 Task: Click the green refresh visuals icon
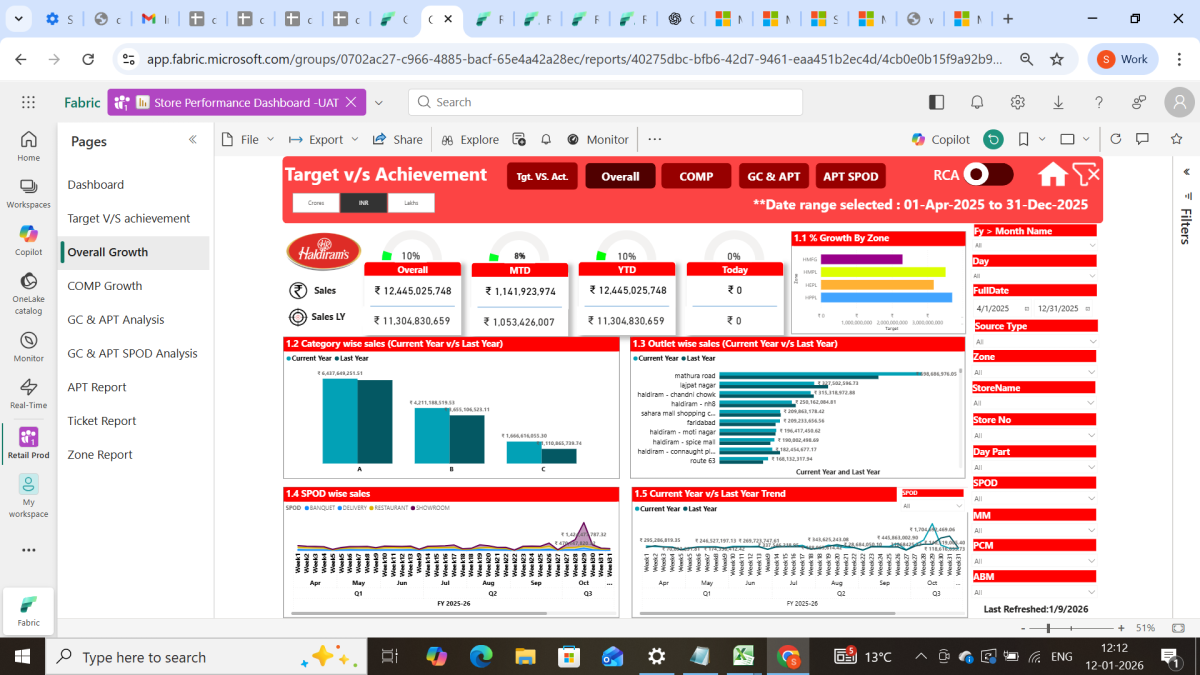click(993, 140)
